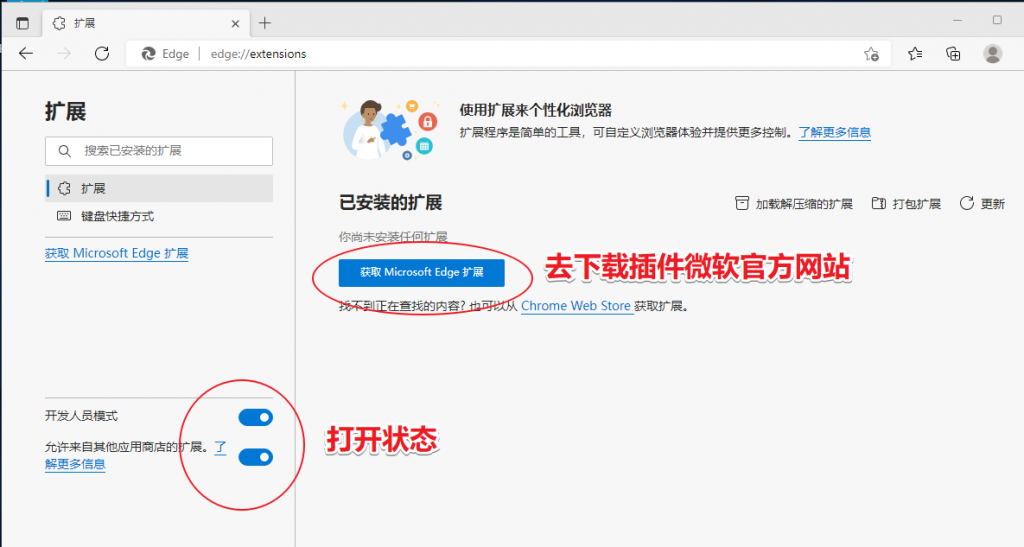Toggle 开发人员模式 switch

coord(255,417)
